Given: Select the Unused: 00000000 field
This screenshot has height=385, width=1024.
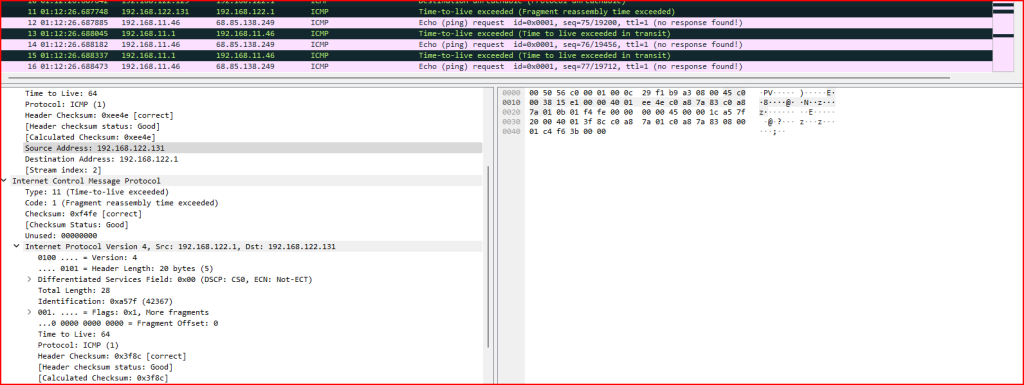Looking at the screenshot, I should [61, 236].
